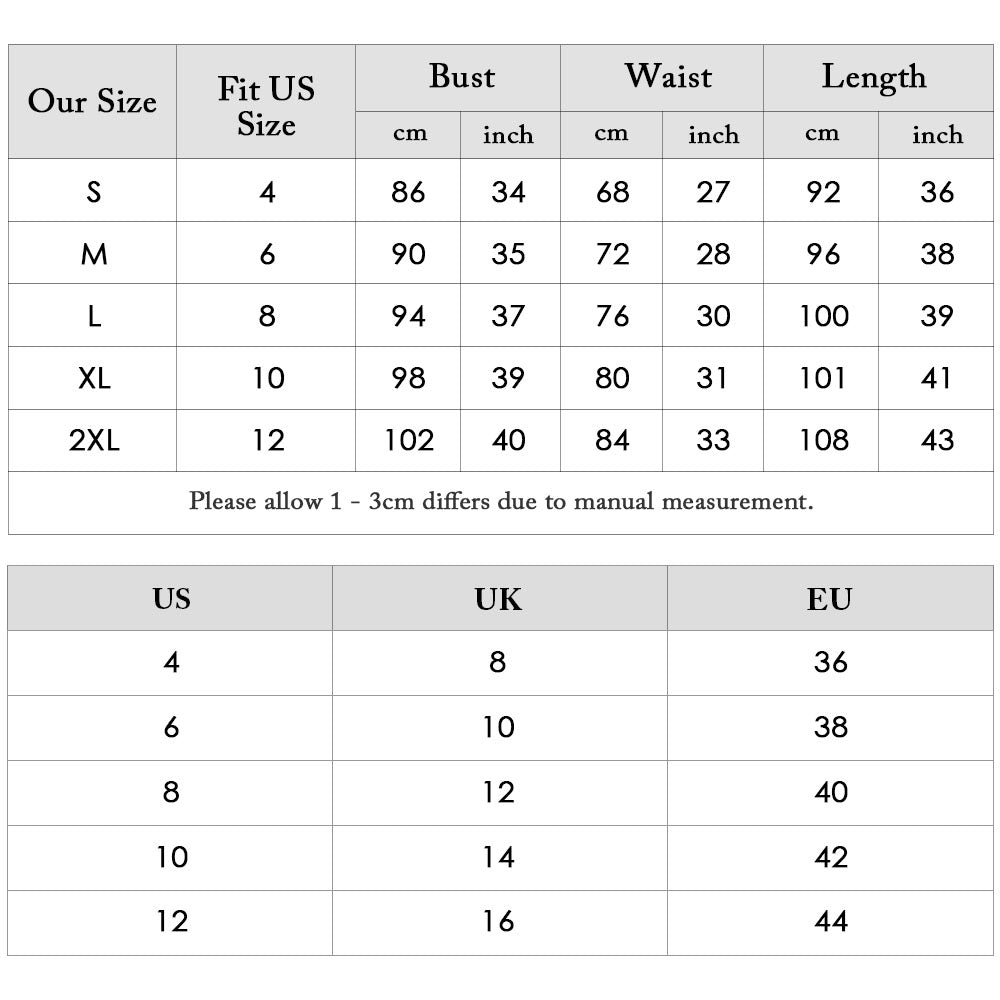Click the S size row label
The width and height of the screenshot is (1000, 1000).
click(94, 192)
